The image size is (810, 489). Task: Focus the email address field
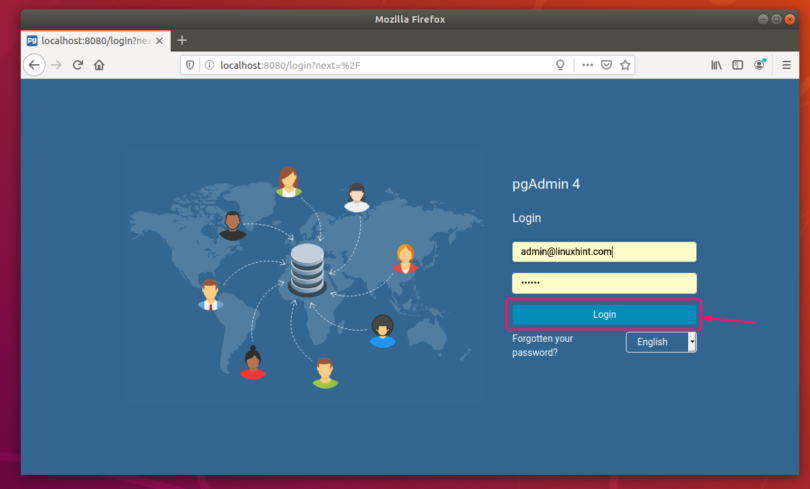click(x=604, y=252)
